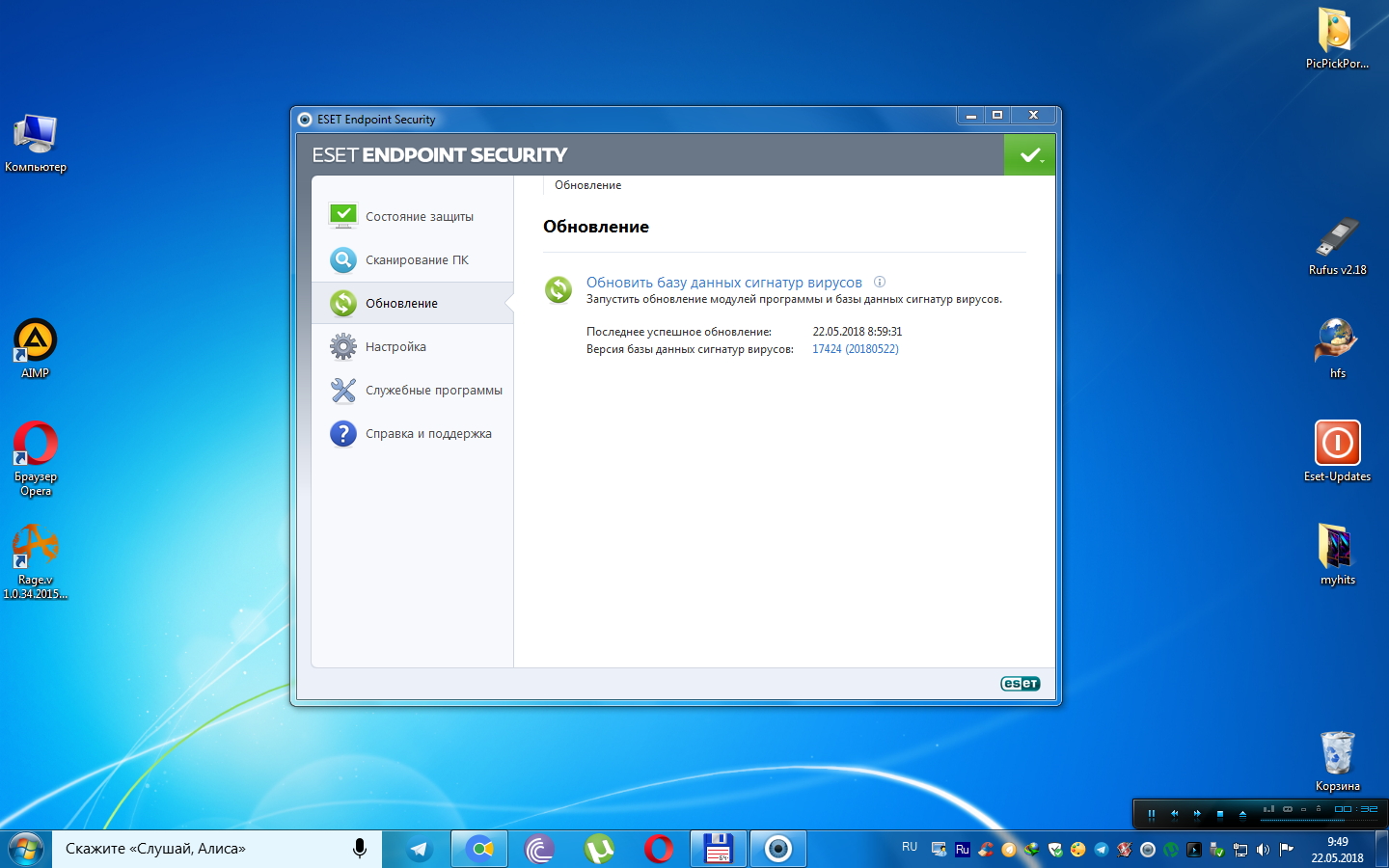
Task: Open the volume speaker tray icon
Action: pos(1263,850)
